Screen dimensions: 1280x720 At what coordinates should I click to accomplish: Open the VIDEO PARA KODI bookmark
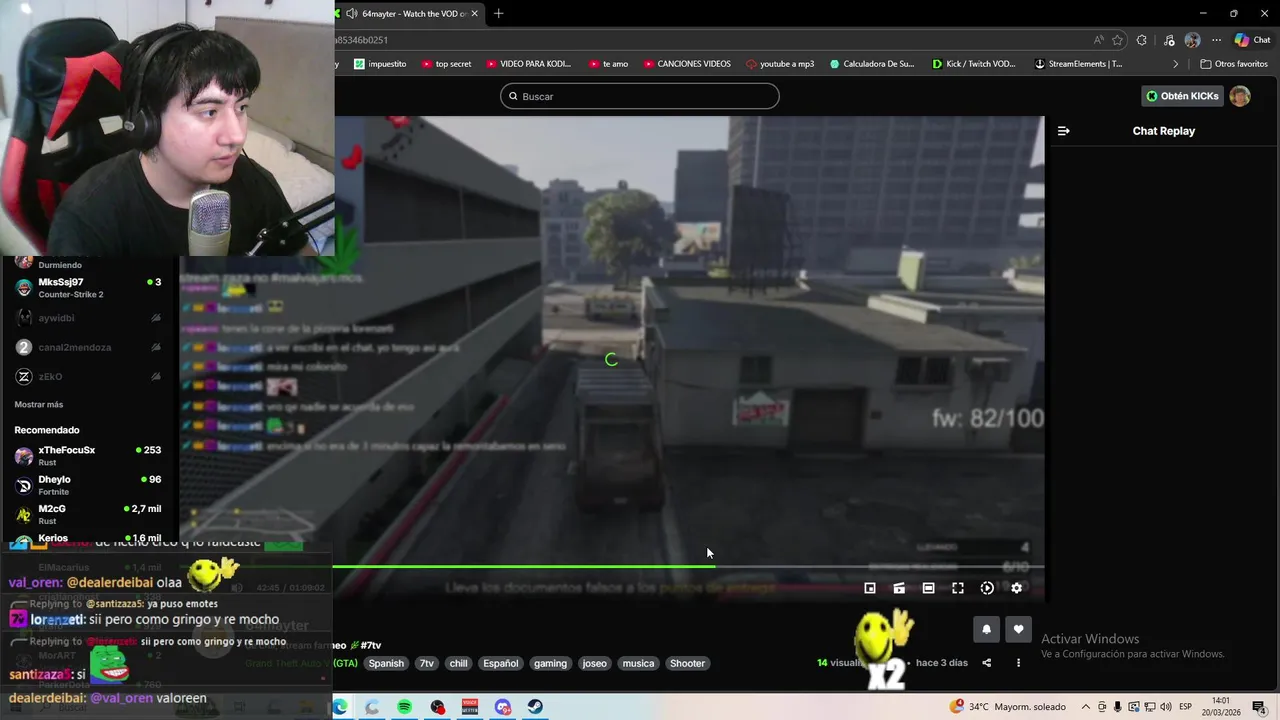click(x=528, y=64)
